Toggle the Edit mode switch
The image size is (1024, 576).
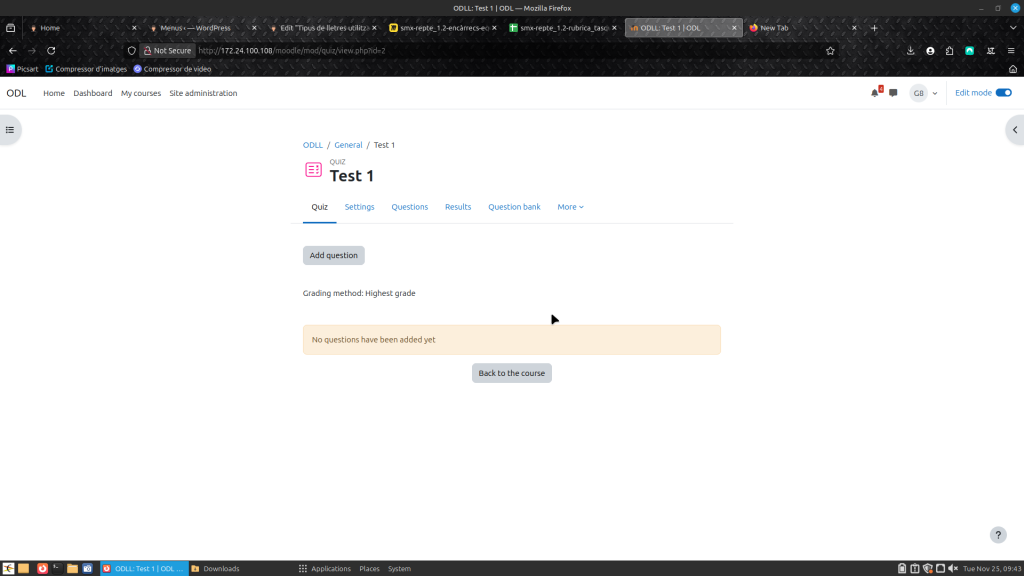1003,93
